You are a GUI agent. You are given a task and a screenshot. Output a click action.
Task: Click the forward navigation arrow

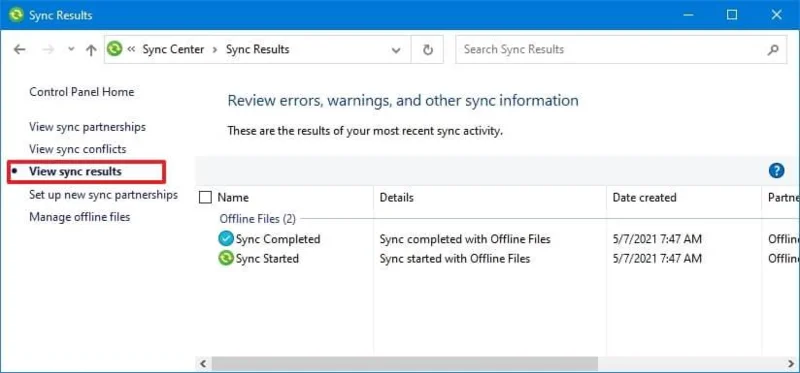[x=48, y=49]
